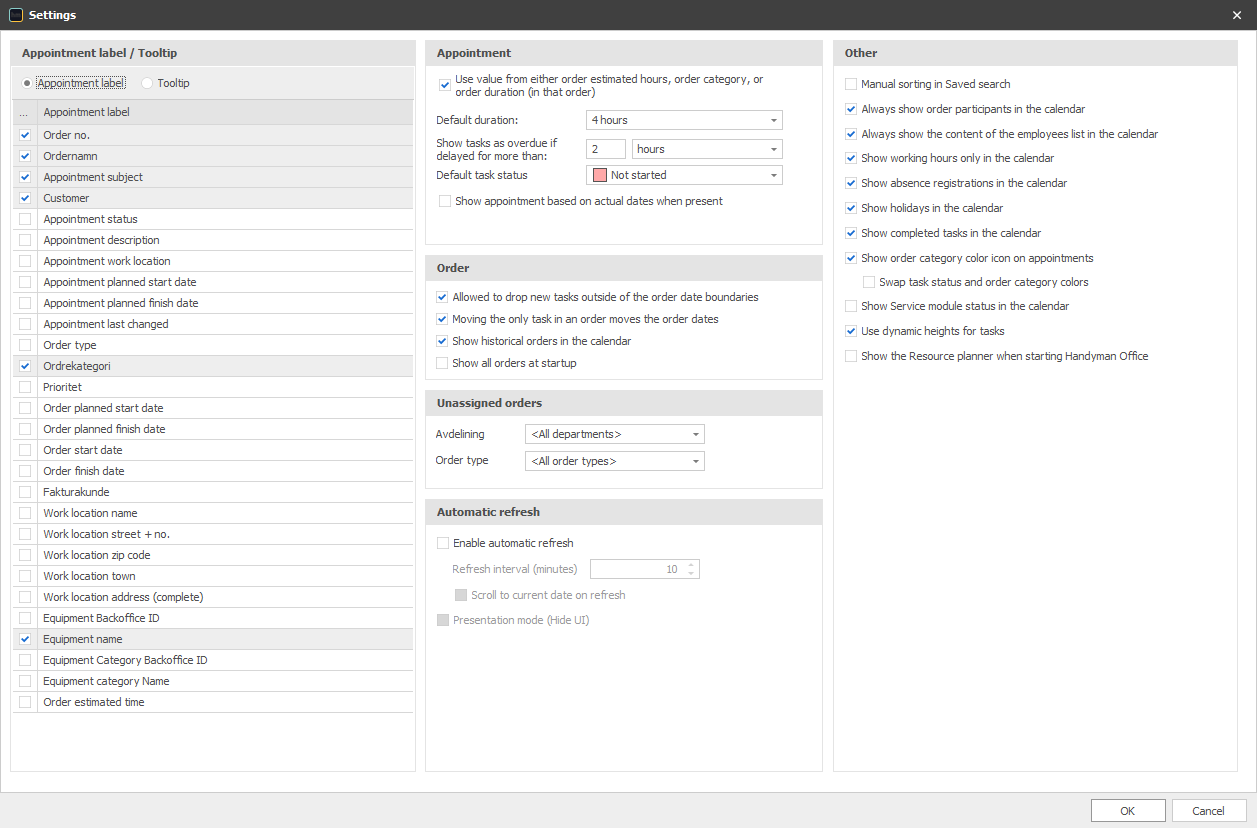1257x828 pixels.
Task: Check the Appointment status checkbox
Action: [25, 219]
